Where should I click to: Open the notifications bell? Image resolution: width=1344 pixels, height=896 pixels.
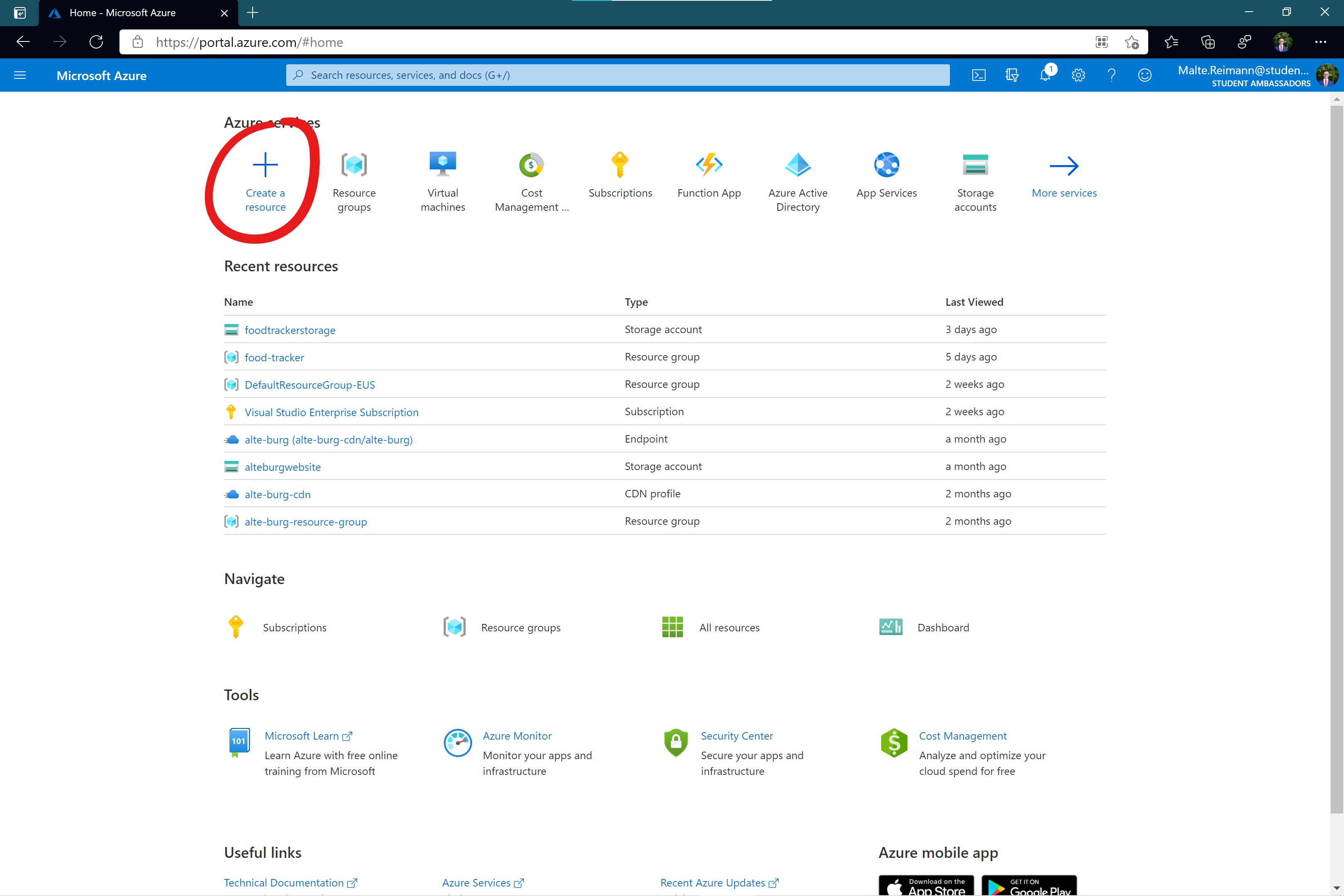[x=1045, y=75]
